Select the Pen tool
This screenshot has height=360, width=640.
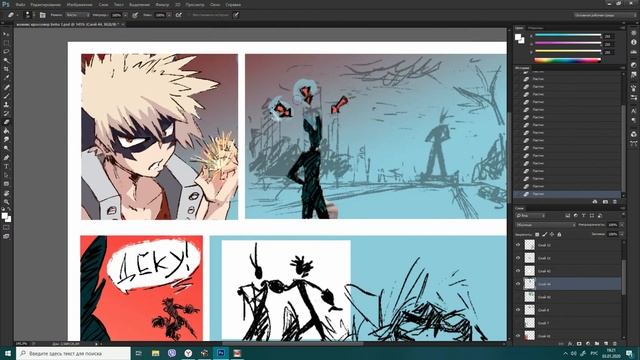click(6, 158)
